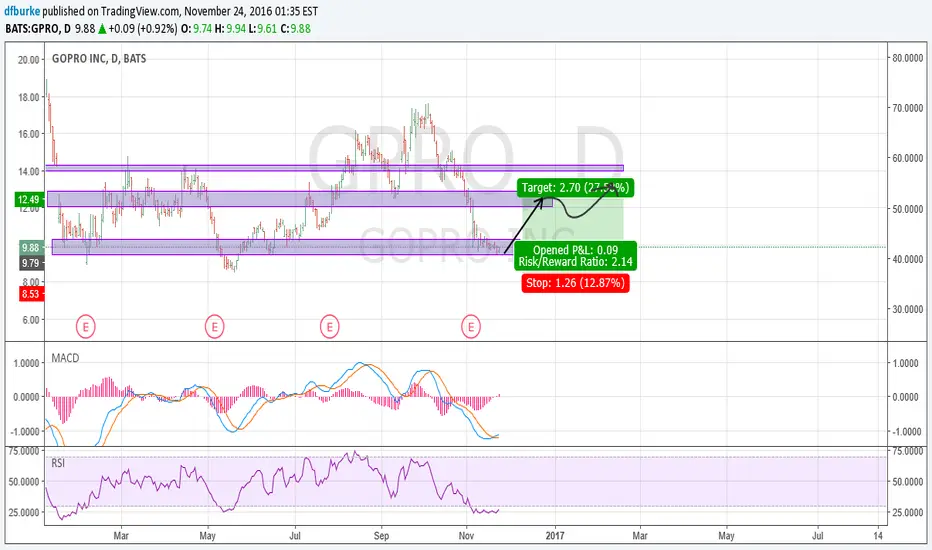The width and height of the screenshot is (932, 550).
Task: Click the H:9.94 high value
Action: (229, 29)
